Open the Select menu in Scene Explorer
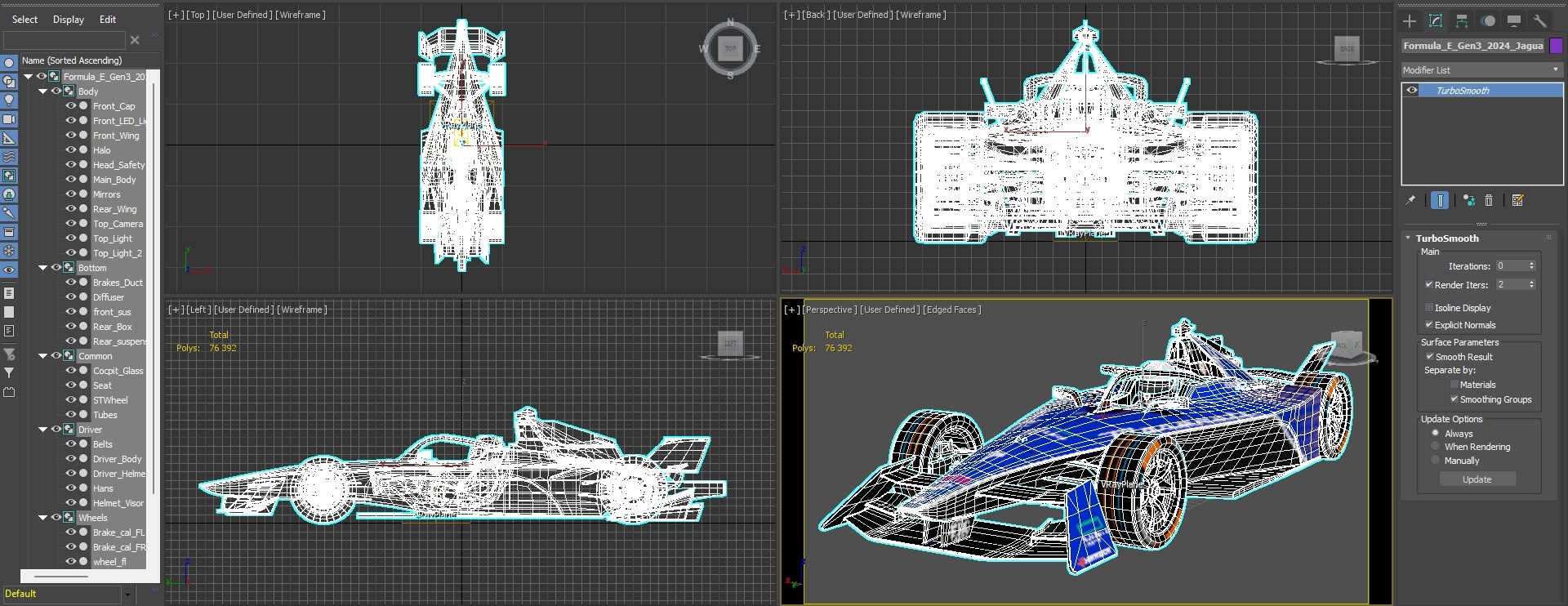This screenshot has height=606, width=1568. coord(24,20)
